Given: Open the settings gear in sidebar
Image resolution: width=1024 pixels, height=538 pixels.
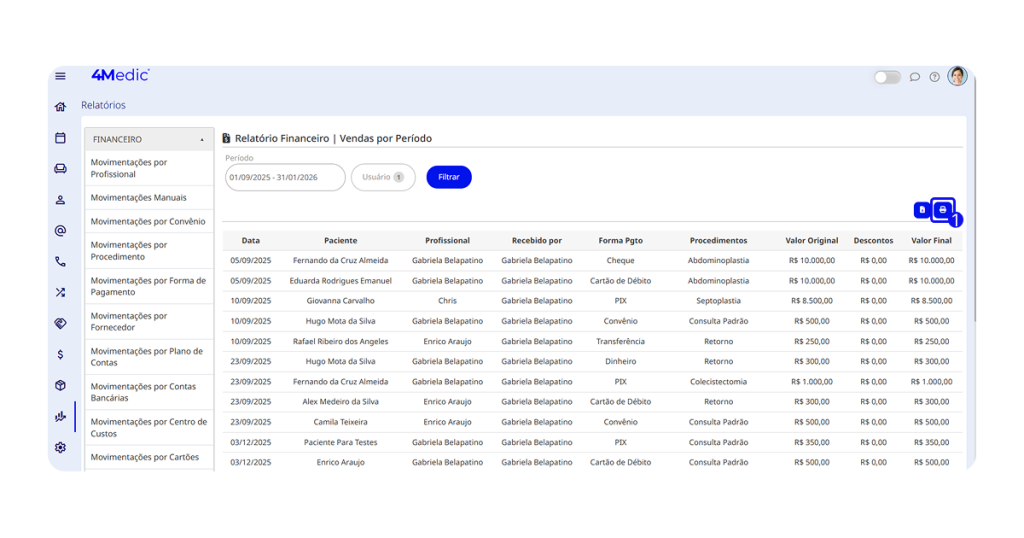Looking at the screenshot, I should [x=60, y=448].
